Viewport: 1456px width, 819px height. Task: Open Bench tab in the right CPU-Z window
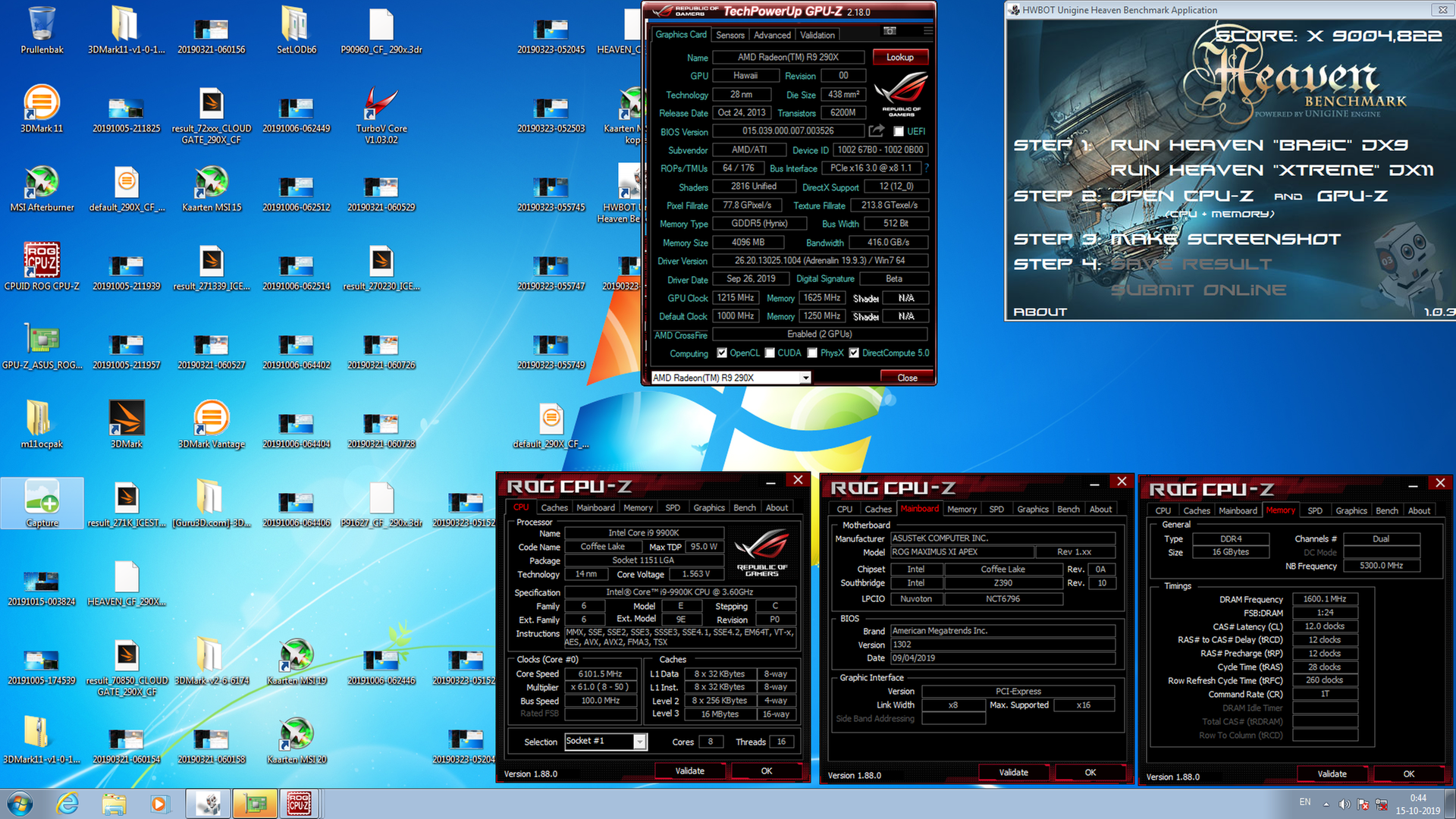pyautogui.click(x=1387, y=510)
